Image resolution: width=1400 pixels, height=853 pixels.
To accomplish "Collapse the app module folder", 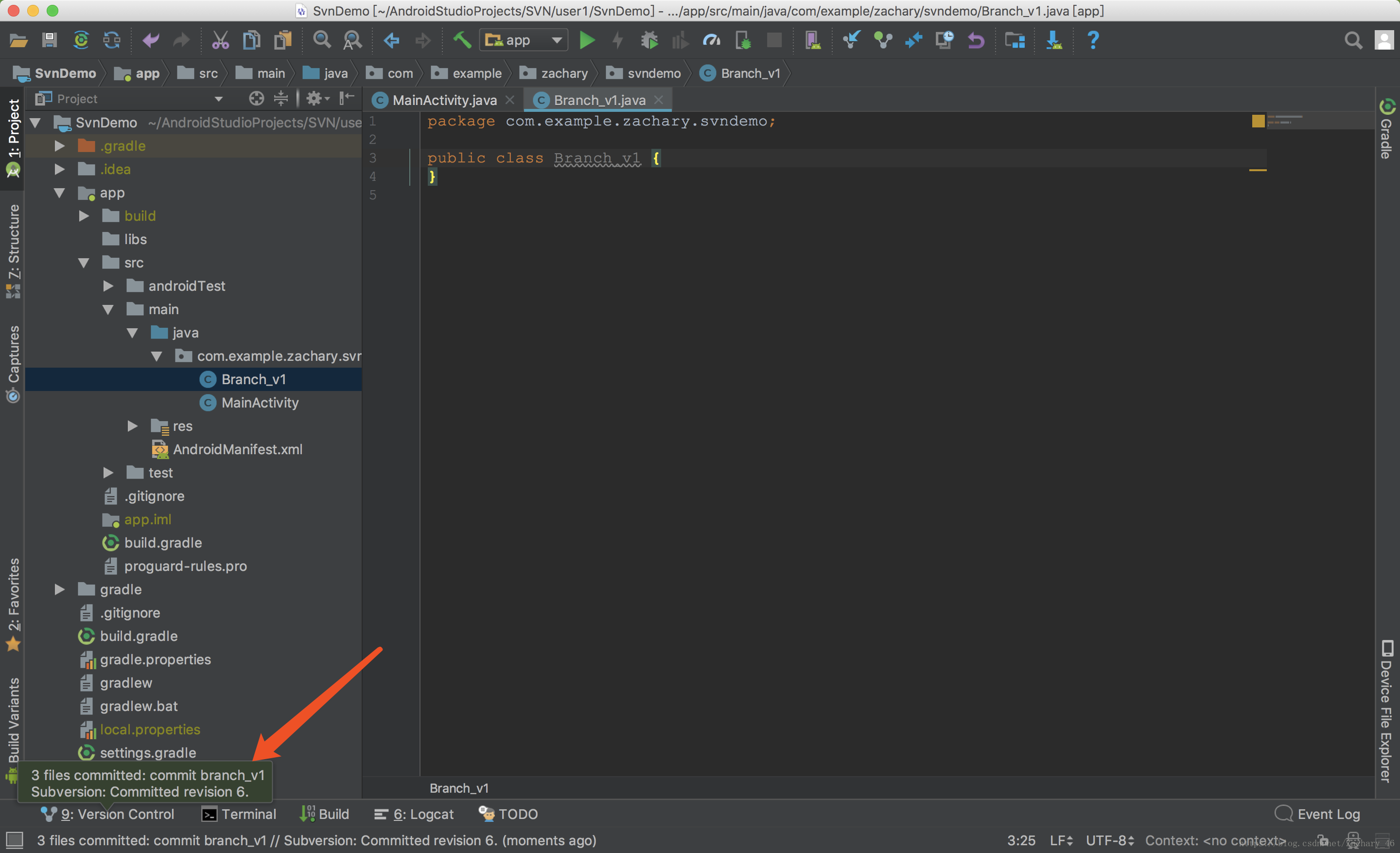I will (x=59, y=193).
